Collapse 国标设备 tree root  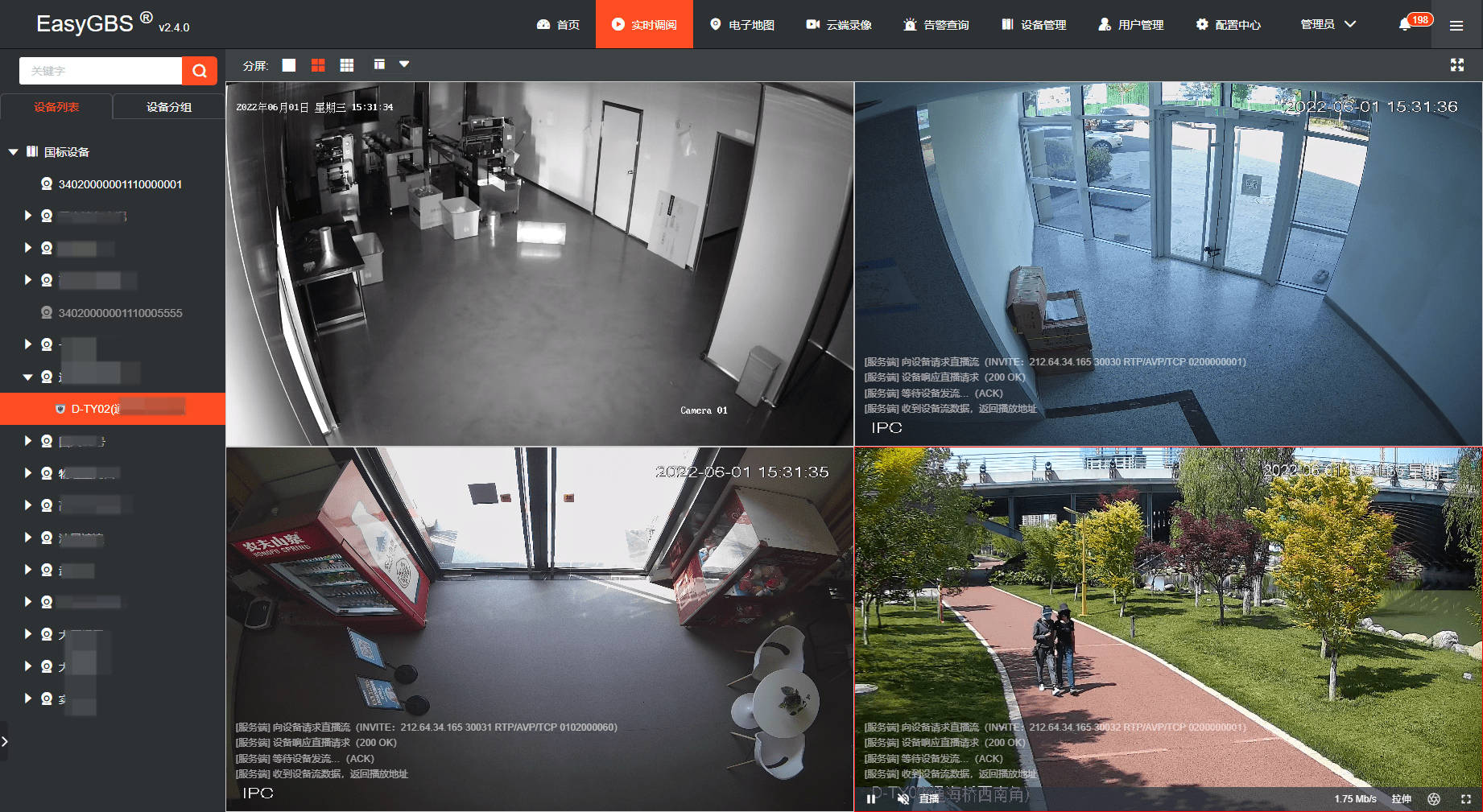click(14, 151)
